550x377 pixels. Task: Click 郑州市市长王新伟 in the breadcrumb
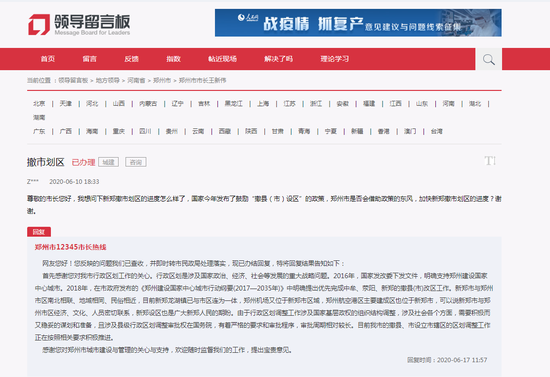pyautogui.click(x=202, y=80)
